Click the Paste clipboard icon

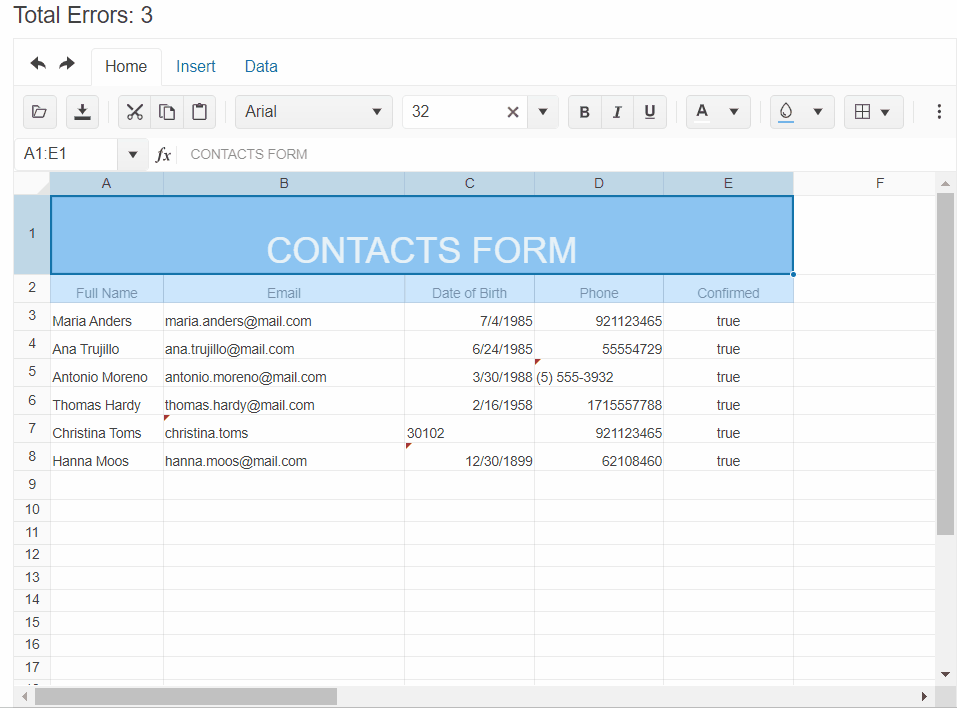[x=199, y=112]
